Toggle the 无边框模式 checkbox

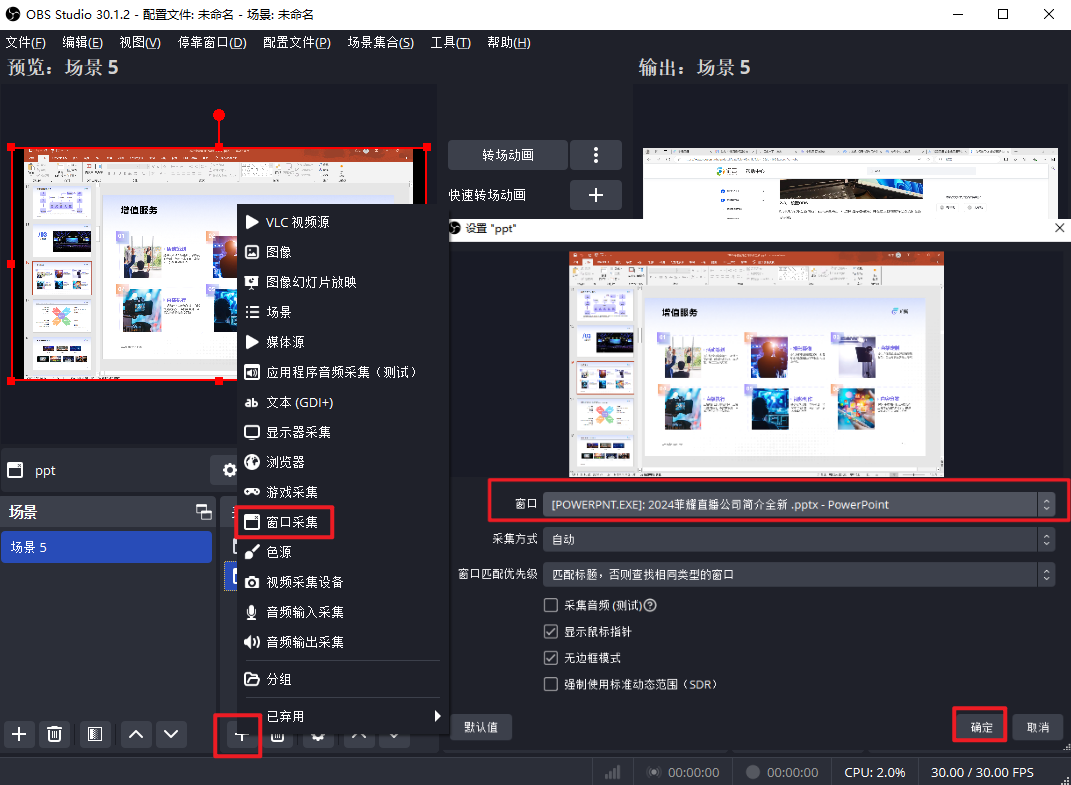click(x=551, y=658)
